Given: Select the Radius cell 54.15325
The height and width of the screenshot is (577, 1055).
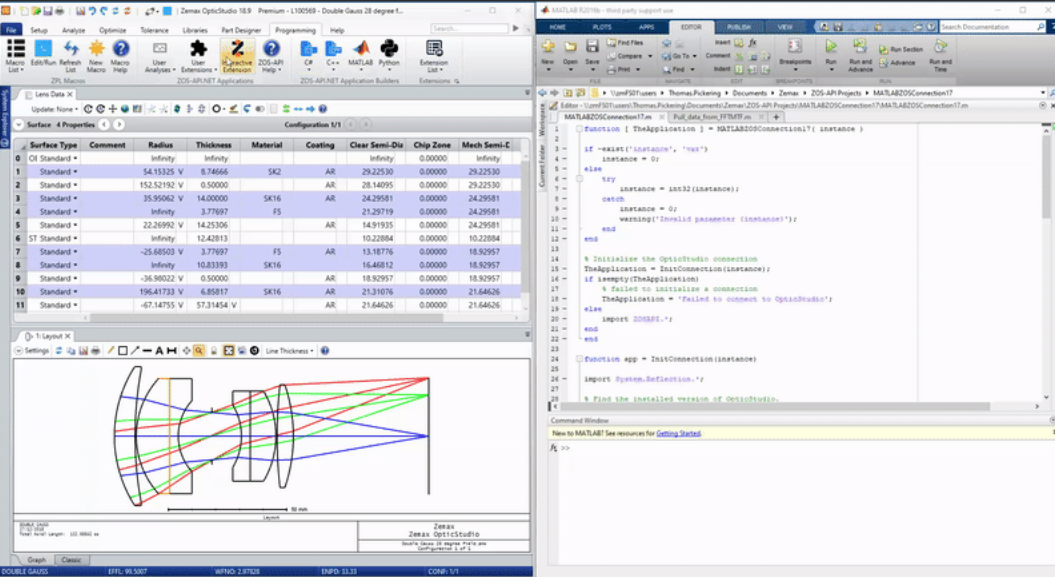Looking at the screenshot, I should click(159, 171).
